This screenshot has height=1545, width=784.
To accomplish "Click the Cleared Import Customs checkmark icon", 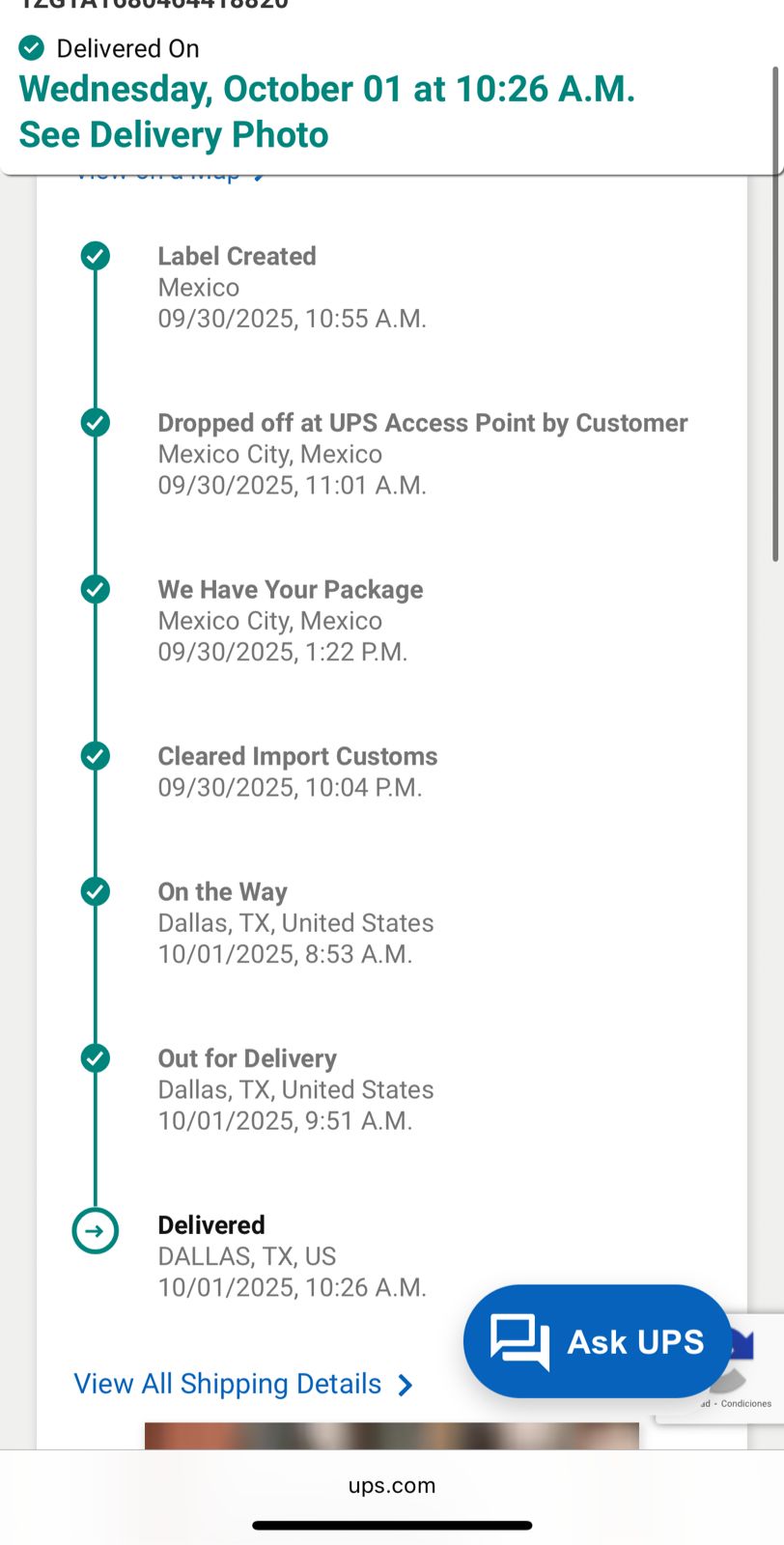I will click(x=95, y=756).
